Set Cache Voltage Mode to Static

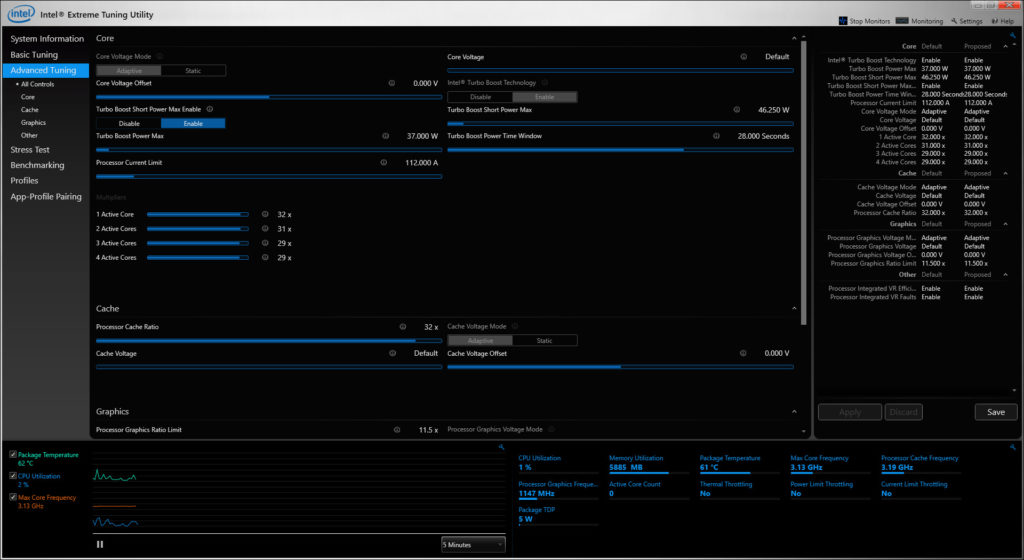point(545,340)
